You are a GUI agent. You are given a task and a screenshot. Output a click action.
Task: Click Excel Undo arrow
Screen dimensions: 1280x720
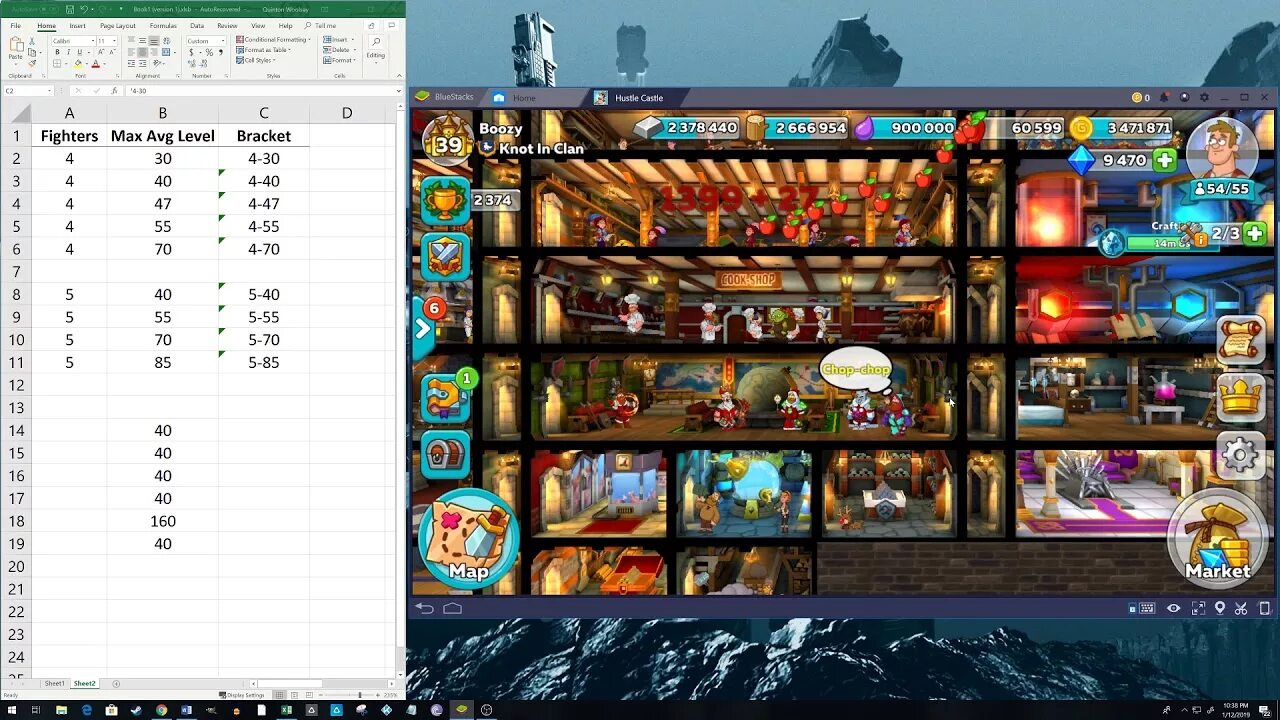click(x=84, y=9)
